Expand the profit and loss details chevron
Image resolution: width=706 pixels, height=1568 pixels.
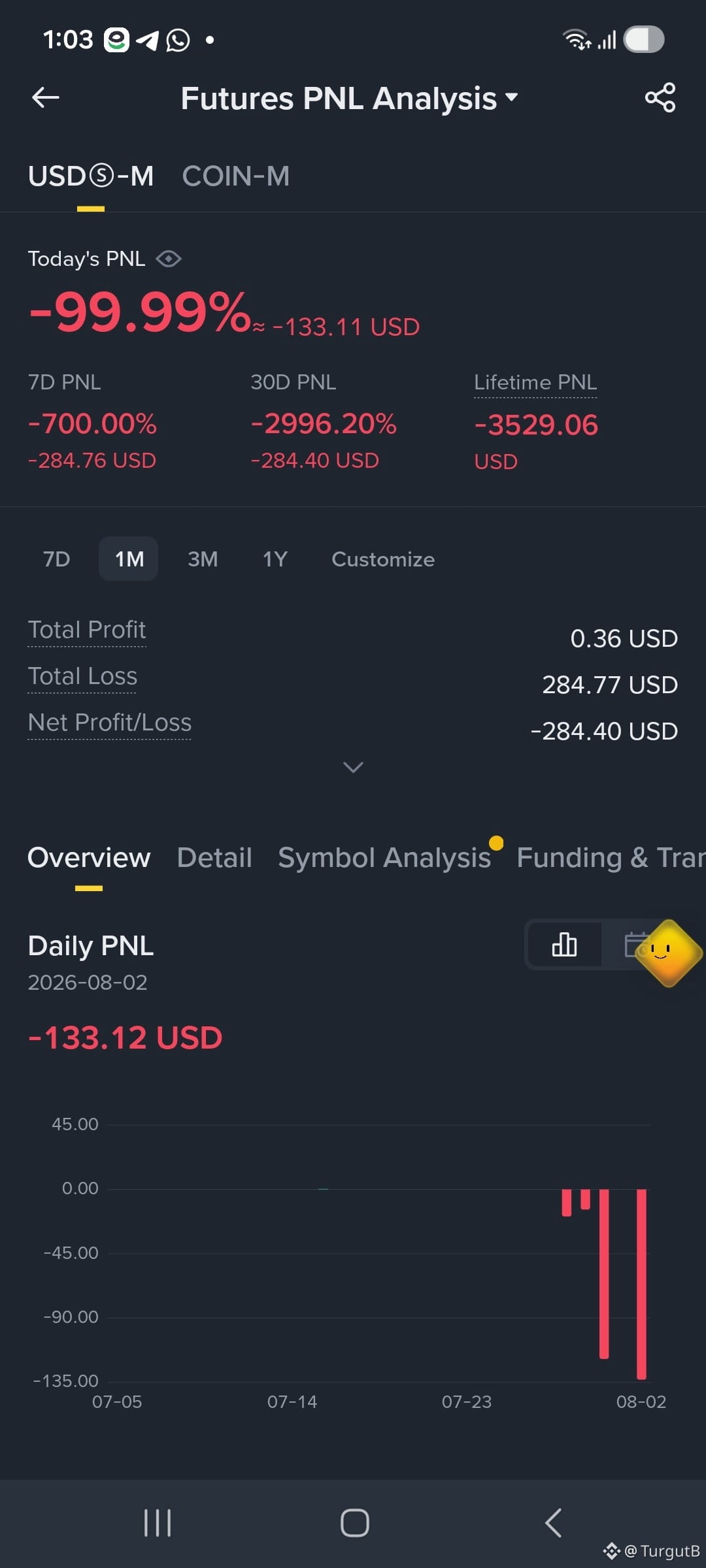pos(353,767)
